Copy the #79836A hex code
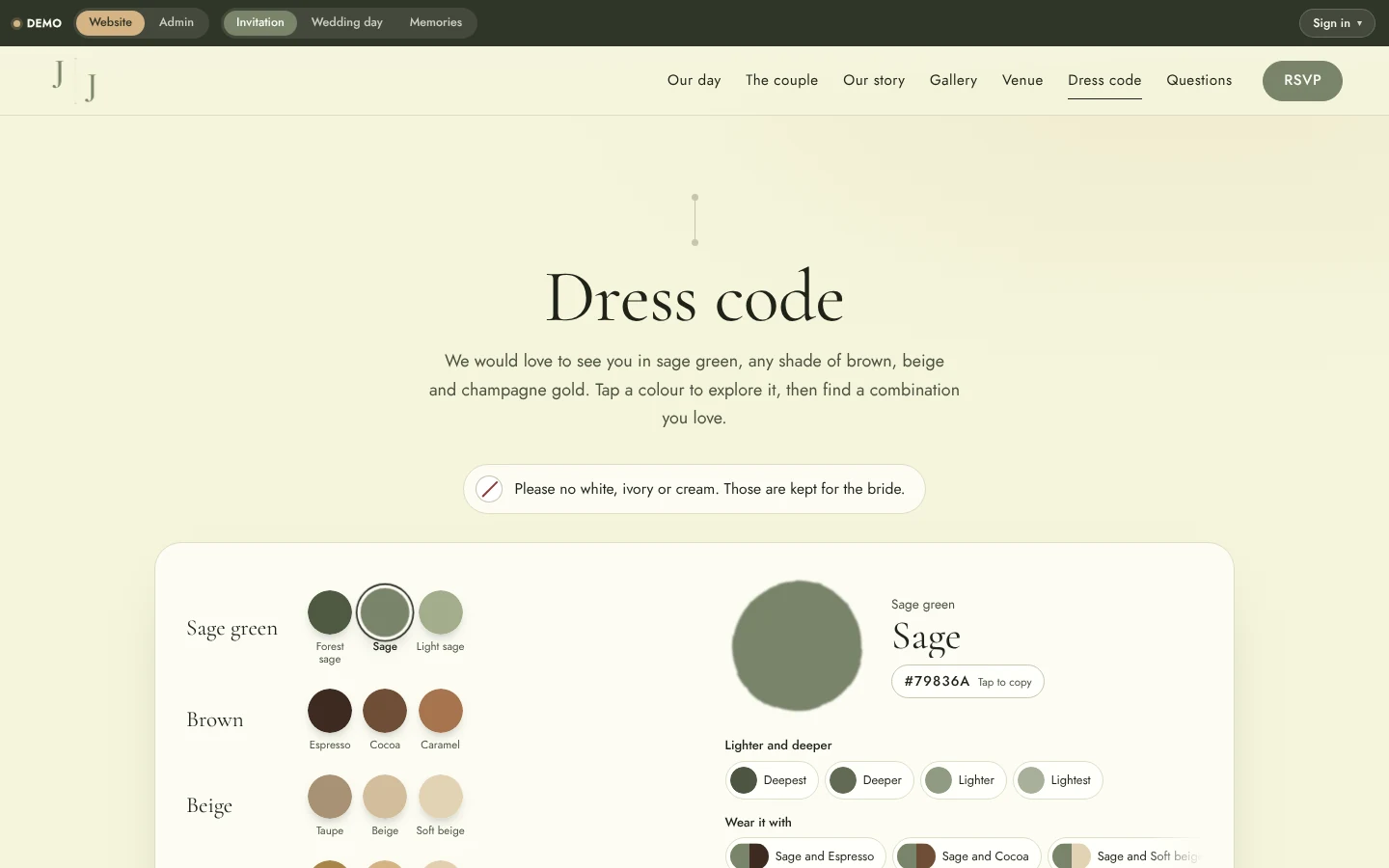The image size is (1389, 868). [x=967, y=681]
